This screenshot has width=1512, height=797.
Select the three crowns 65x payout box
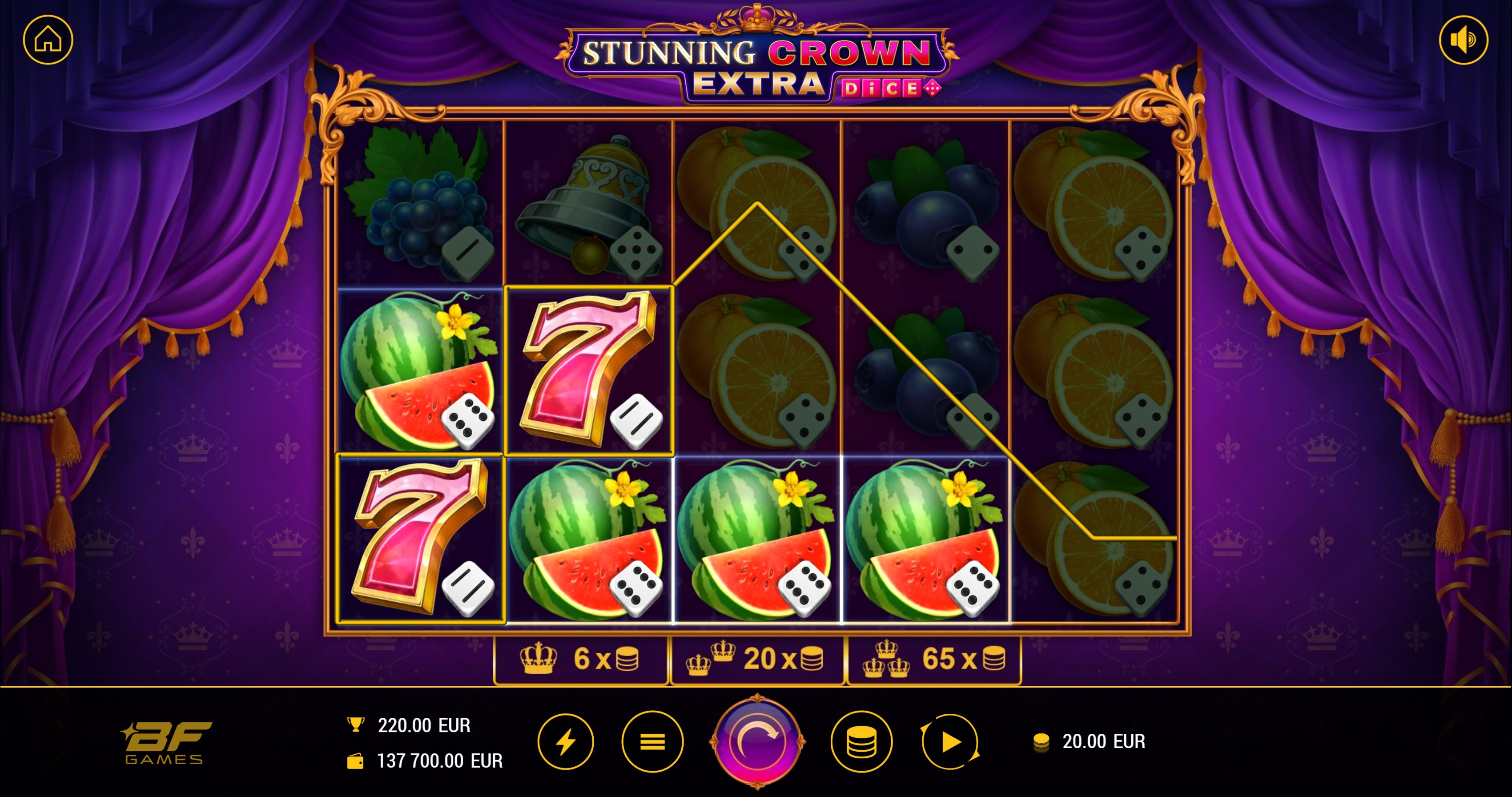tap(934, 659)
